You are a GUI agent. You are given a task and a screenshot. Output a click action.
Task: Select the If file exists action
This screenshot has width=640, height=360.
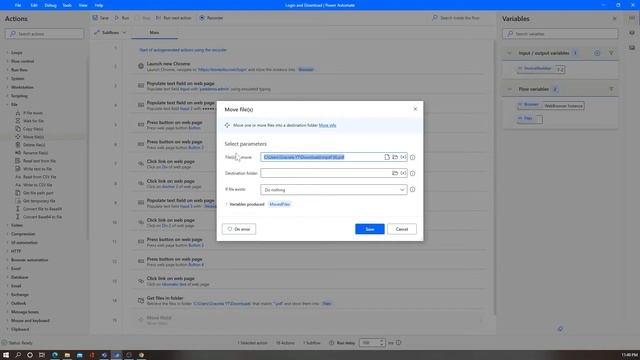[33, 113]
